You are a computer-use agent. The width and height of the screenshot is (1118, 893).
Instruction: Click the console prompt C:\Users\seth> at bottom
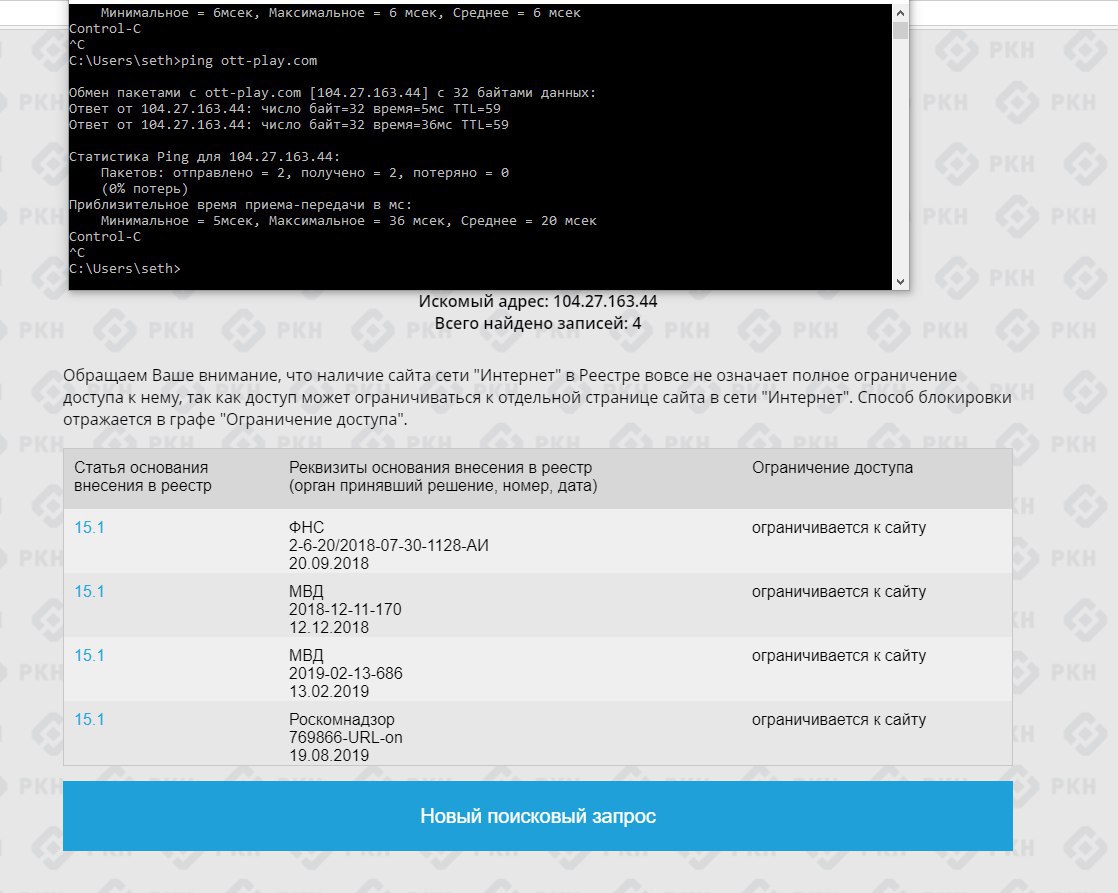click(x=125, y=268)
